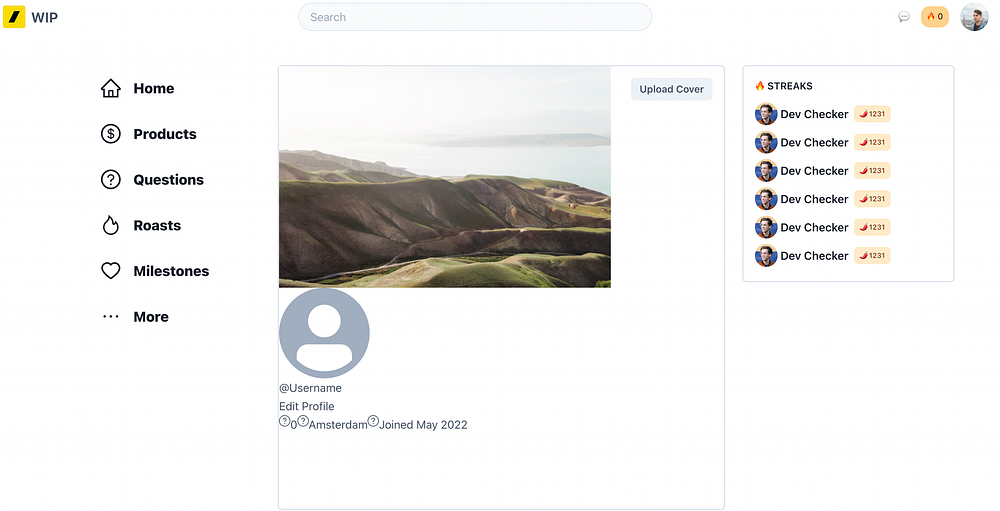Click the icon before Joined May 2022
Screen dimensions: 1000x511
[x=374, y=421]
